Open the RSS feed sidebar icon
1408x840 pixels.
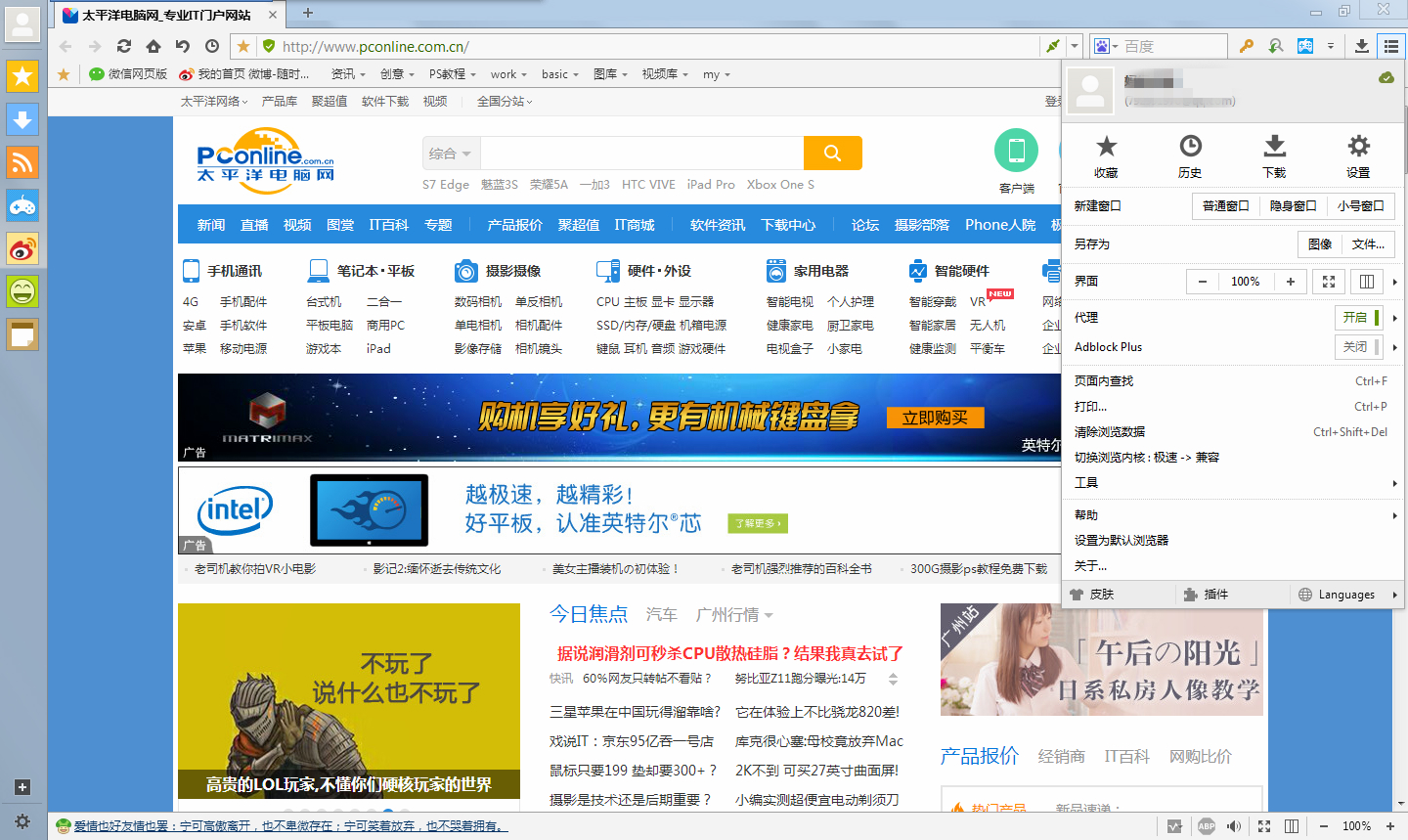point(22,161)
